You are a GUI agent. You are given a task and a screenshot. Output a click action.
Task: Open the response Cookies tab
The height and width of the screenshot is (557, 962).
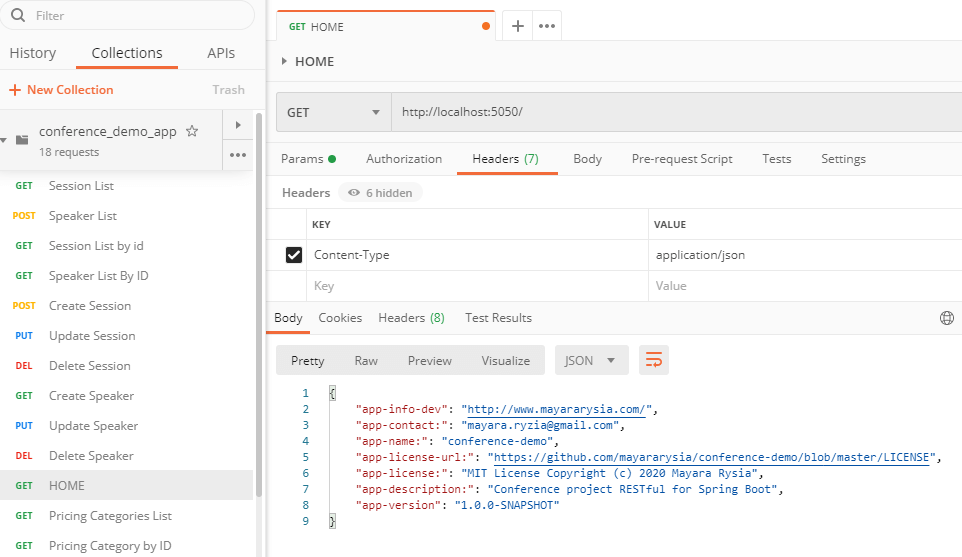pos(340,318)
